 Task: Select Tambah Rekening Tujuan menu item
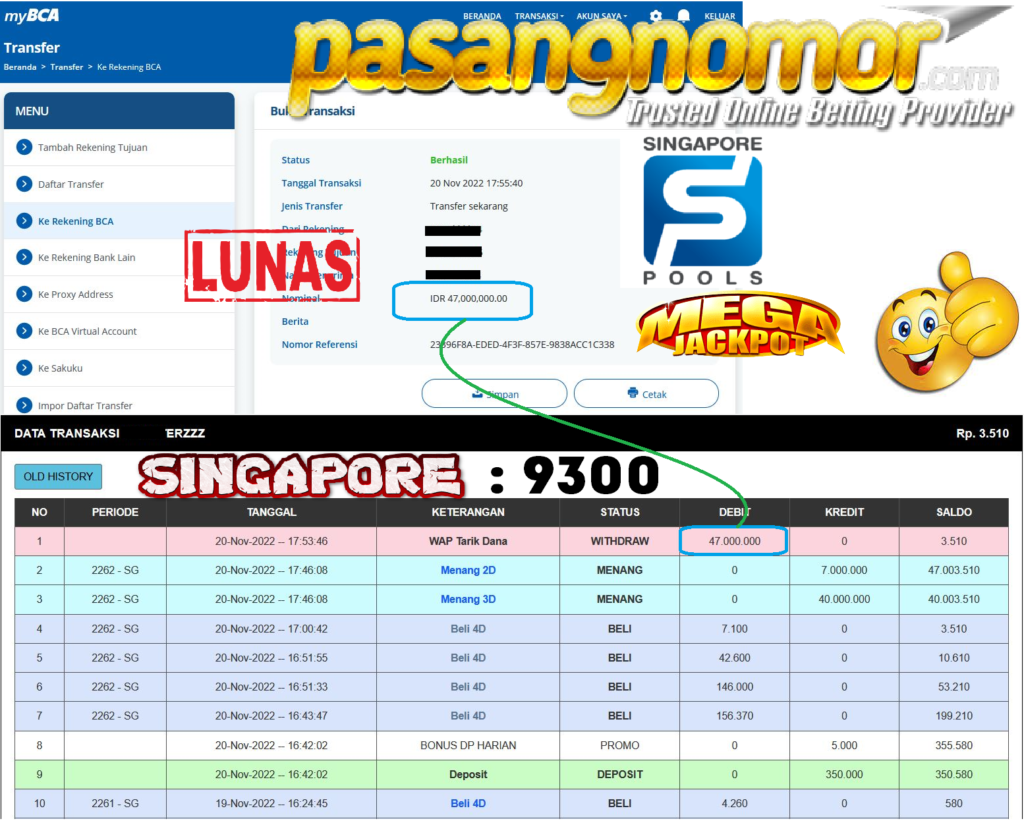(119, 147)
